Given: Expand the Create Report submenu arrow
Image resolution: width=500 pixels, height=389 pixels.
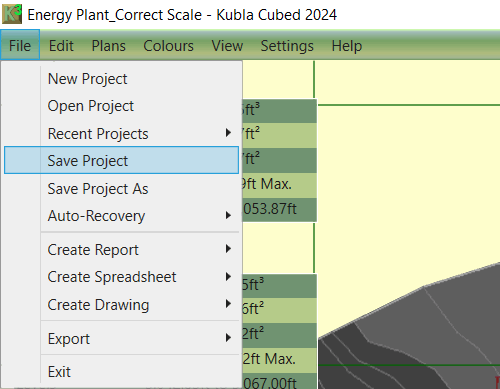Looking at the screenshot, I should click(x=228, y=249).
